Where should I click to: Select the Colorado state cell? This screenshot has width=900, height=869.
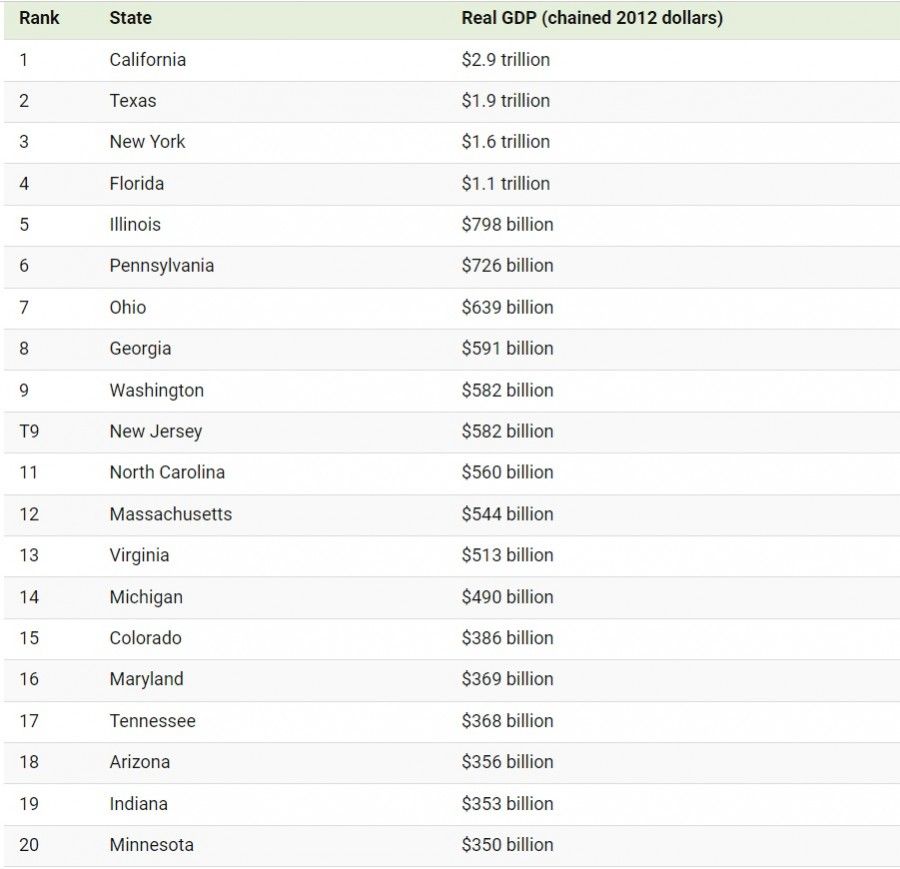(x=145, y=638)
